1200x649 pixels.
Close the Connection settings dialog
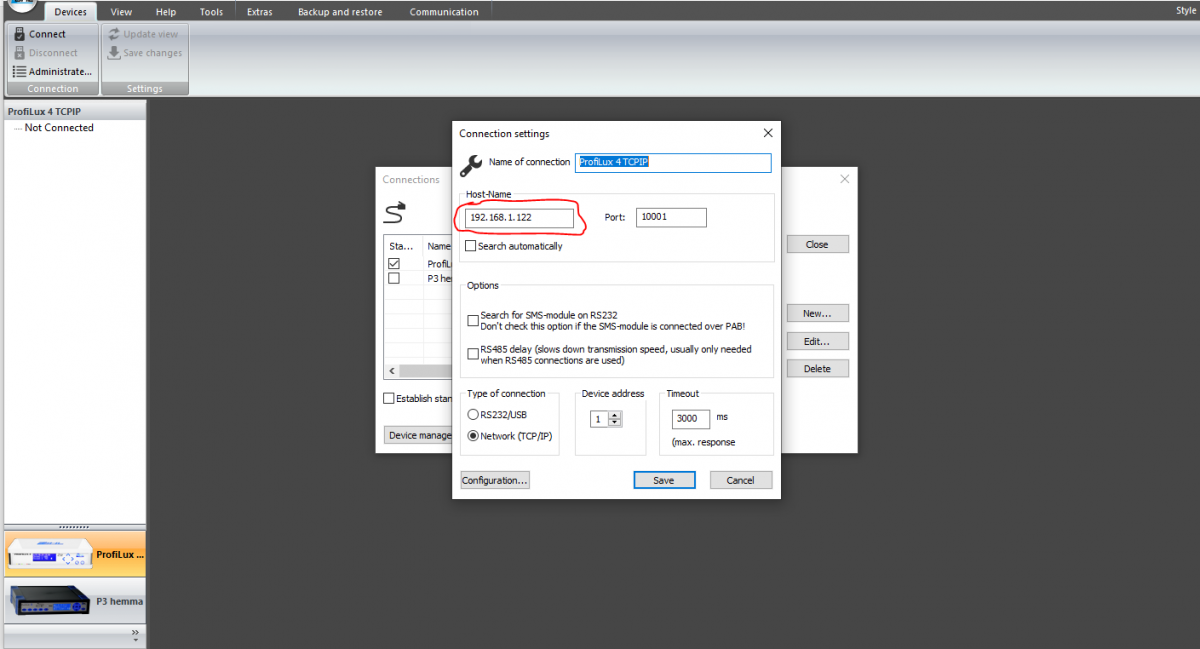(x=768, y=133)
